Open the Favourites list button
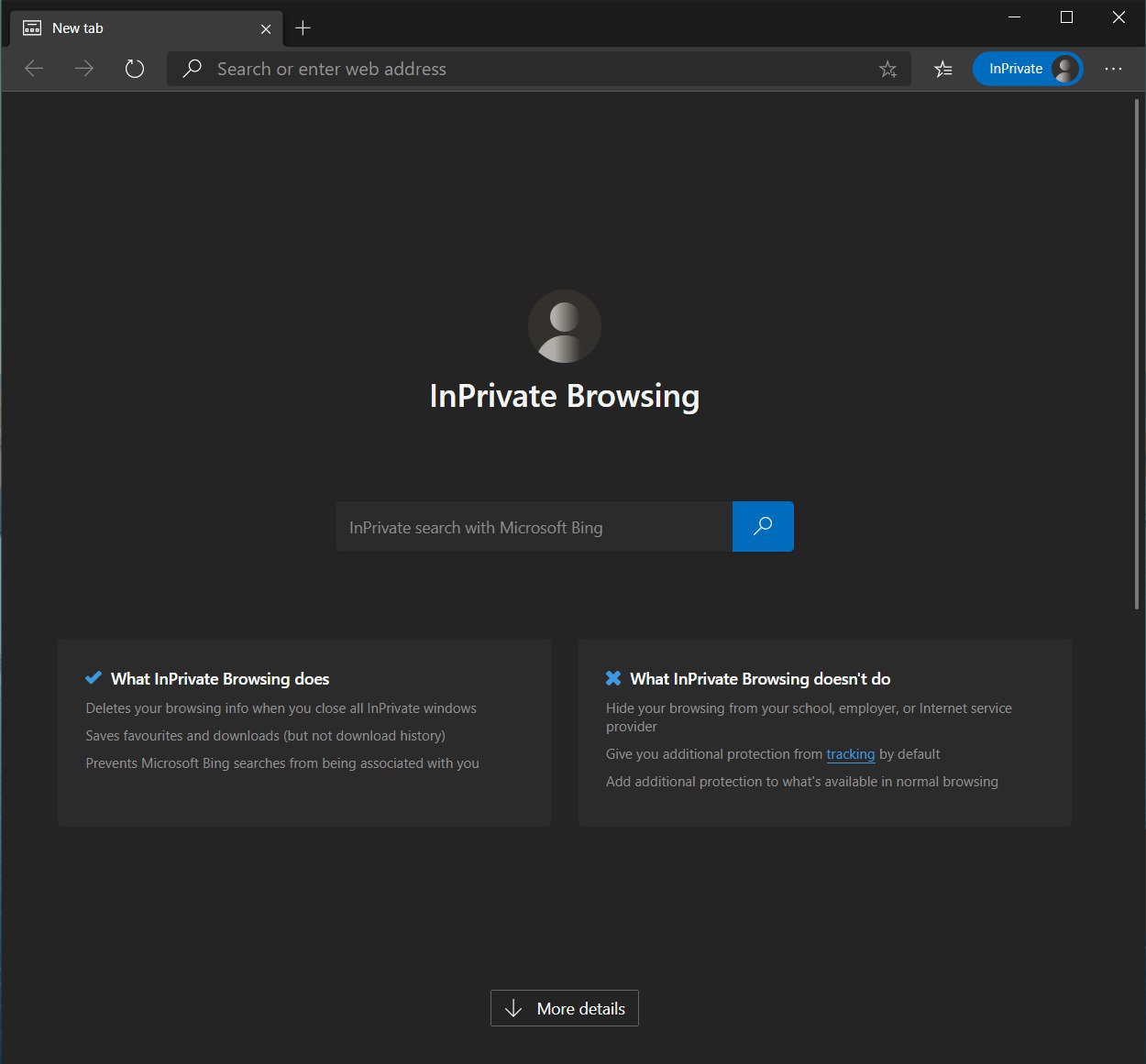1146x1064 pixels. [x=943, y=69]
